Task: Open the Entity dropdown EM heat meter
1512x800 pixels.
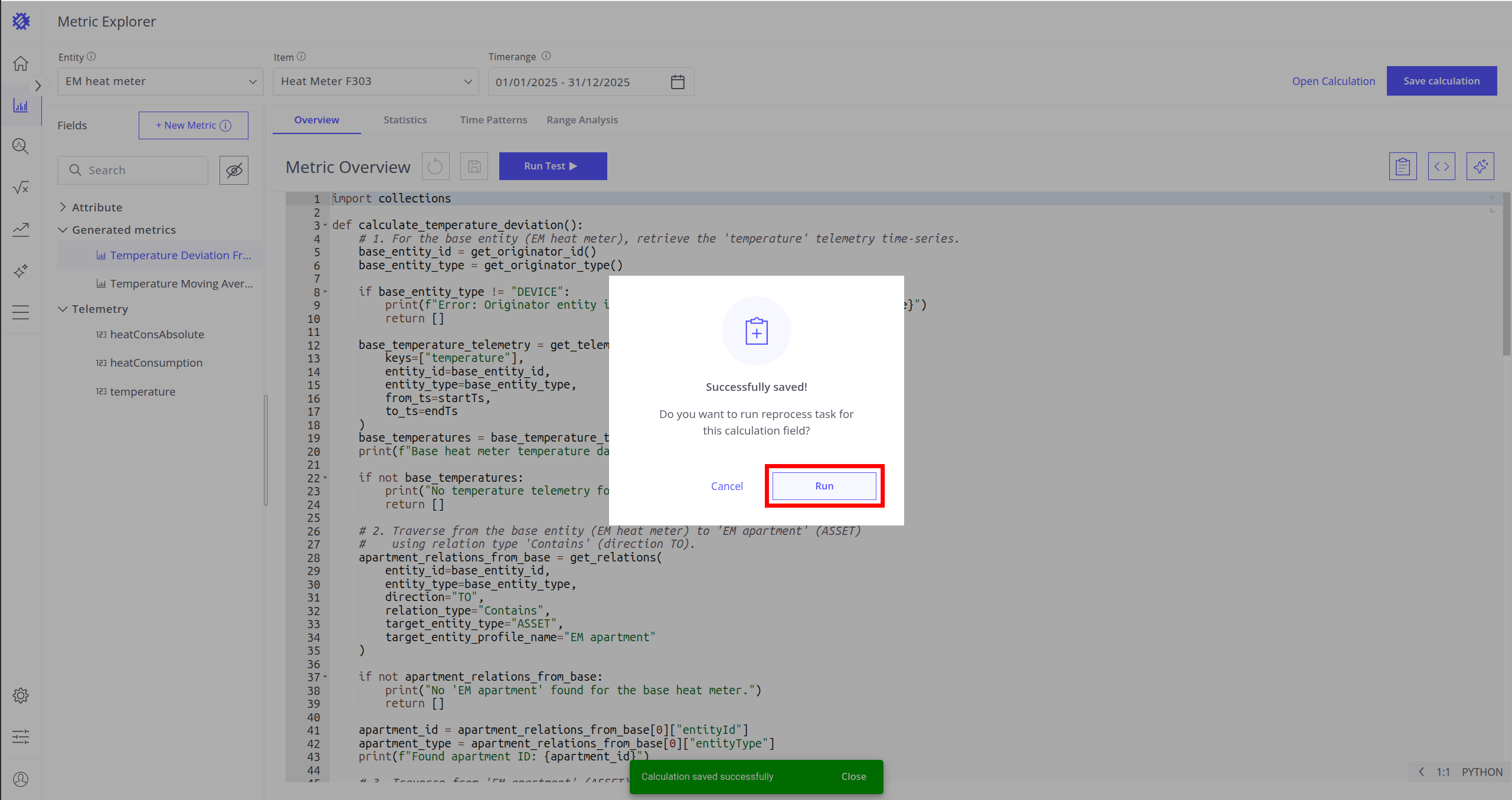Action: click(160, 81)
